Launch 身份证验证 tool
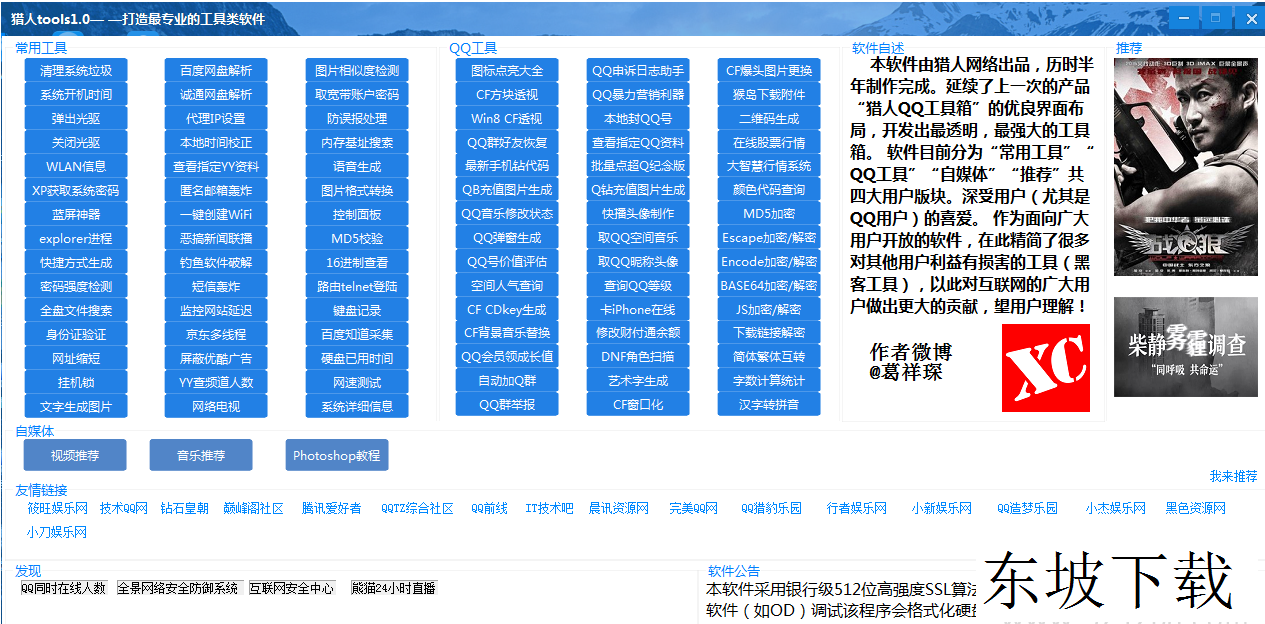The height and width of the screenshot is (624, 1265). (x=76, y=335)
